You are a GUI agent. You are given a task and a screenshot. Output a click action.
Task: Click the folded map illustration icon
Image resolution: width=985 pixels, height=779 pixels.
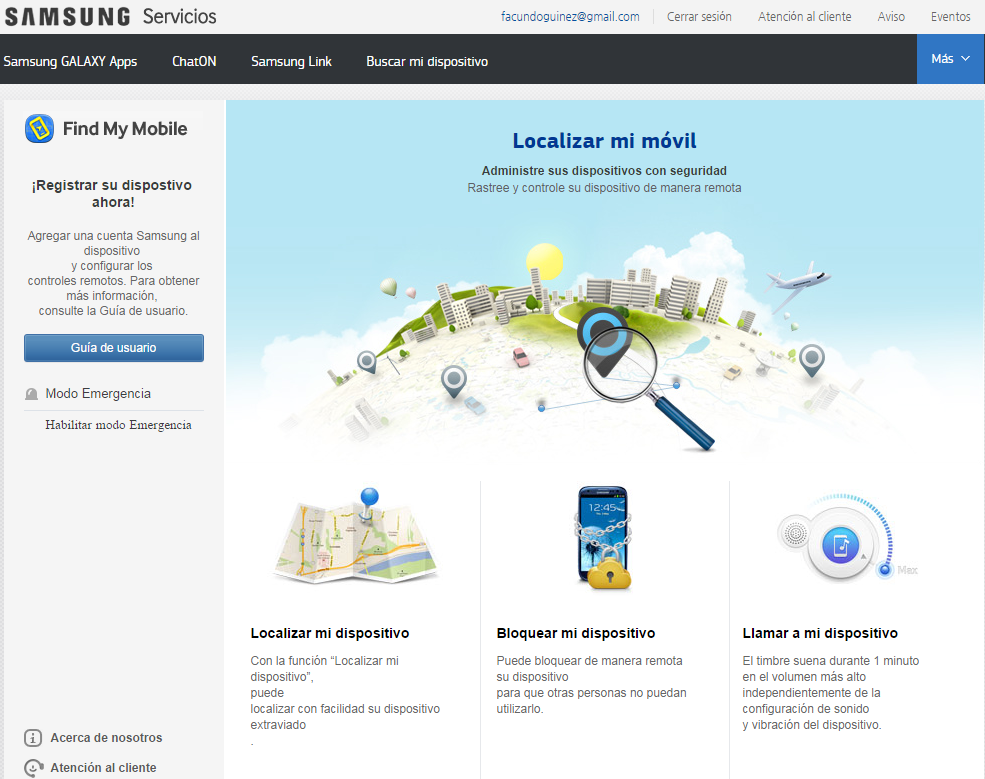(x=356, y=536)
